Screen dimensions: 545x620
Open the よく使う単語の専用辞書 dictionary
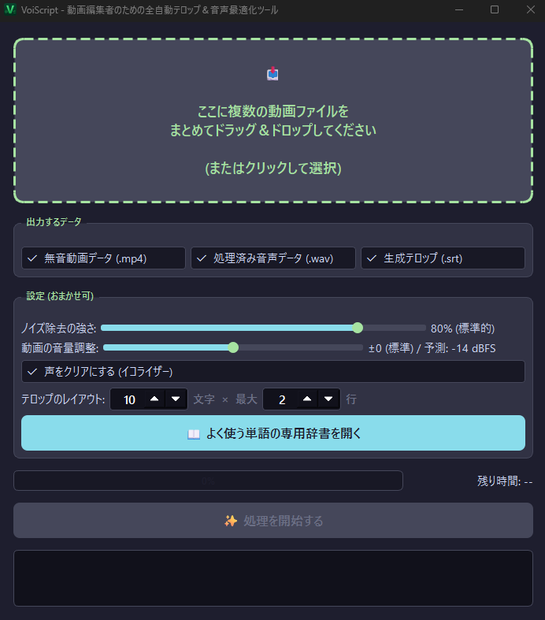tap(273, 433)
